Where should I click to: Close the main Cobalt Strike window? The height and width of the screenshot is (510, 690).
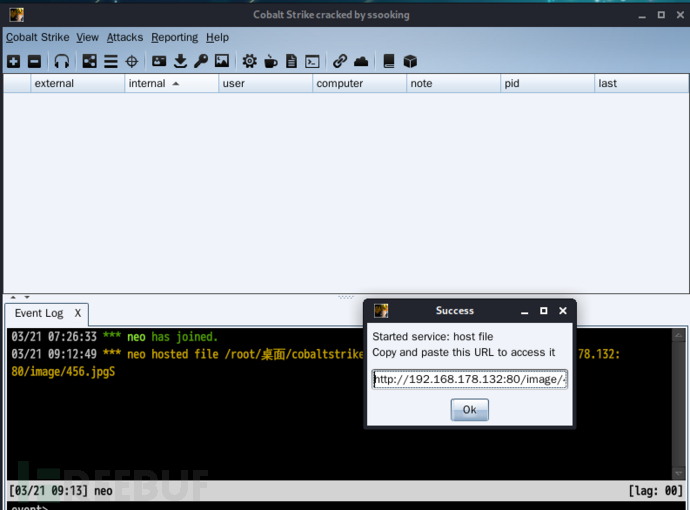[x=680, y=15]
